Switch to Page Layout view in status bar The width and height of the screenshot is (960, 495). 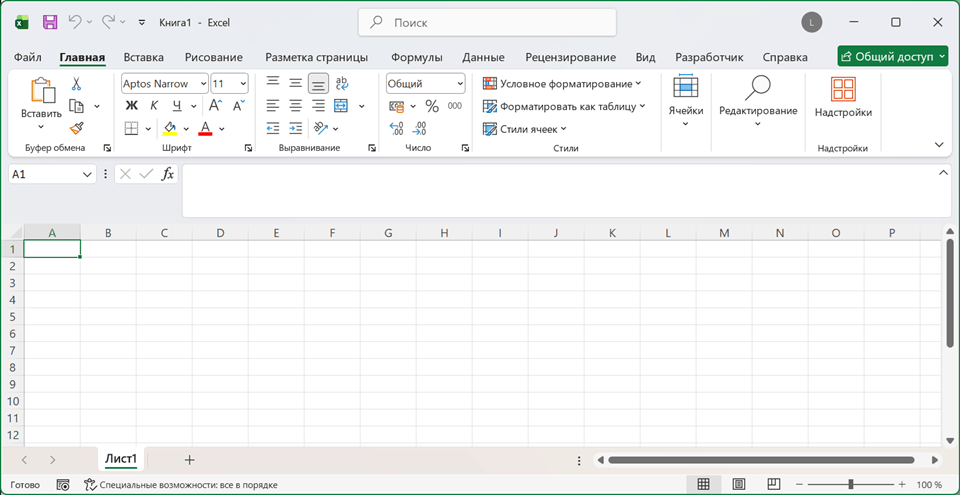point(739,484)
